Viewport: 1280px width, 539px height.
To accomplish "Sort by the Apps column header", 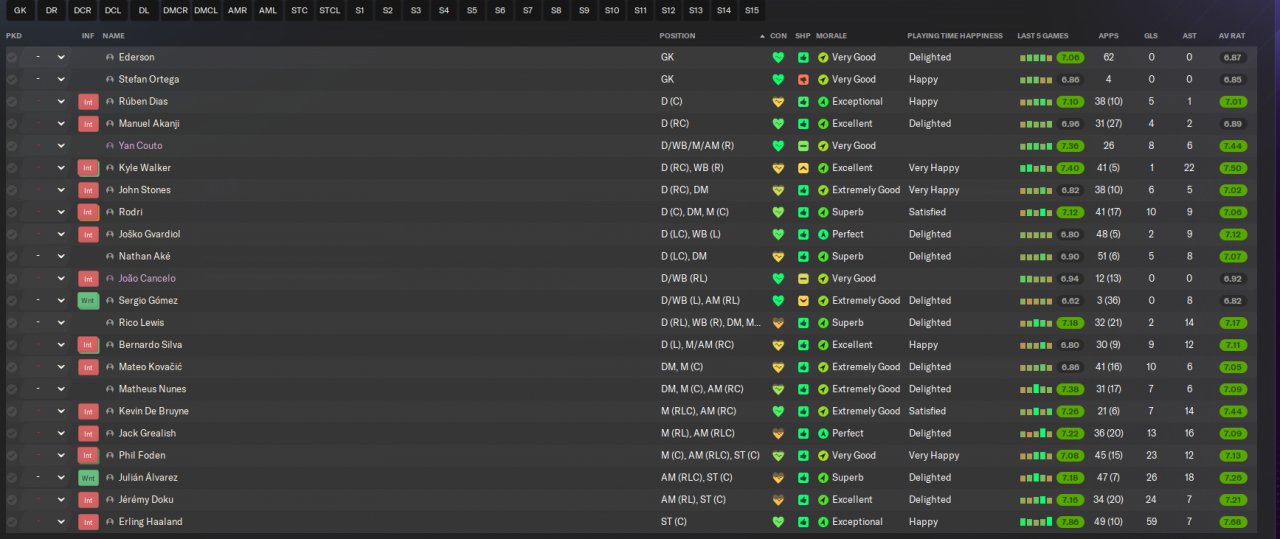I will point(1108,36).
